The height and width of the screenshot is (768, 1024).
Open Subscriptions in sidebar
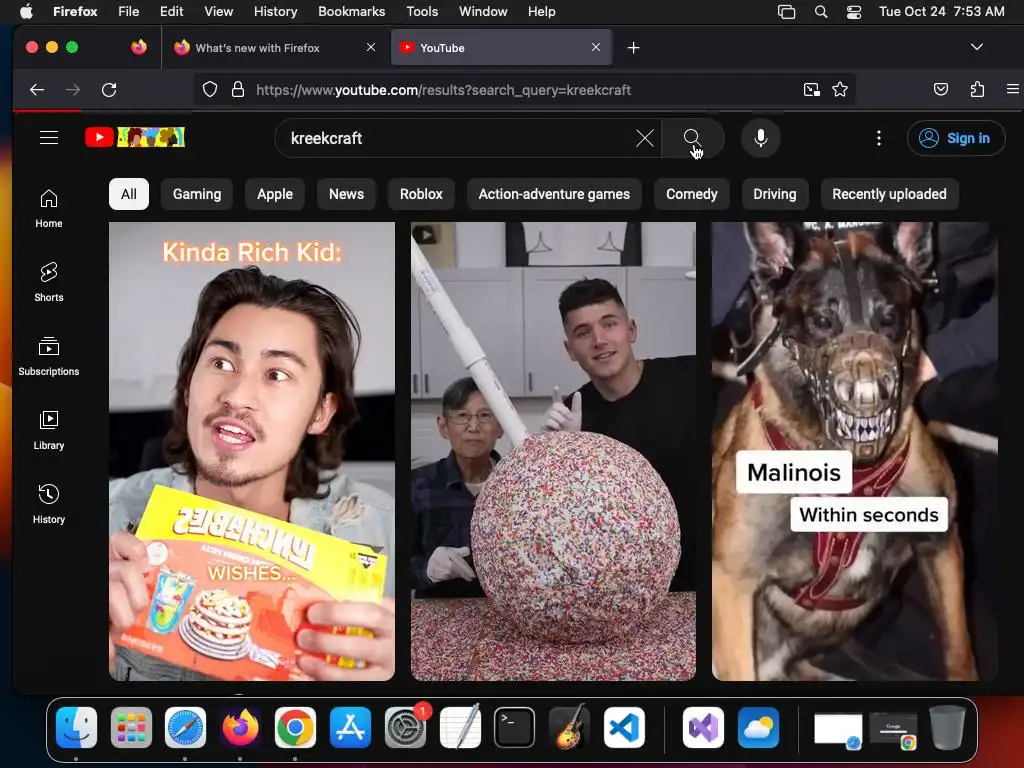click(x=49, y=357)
